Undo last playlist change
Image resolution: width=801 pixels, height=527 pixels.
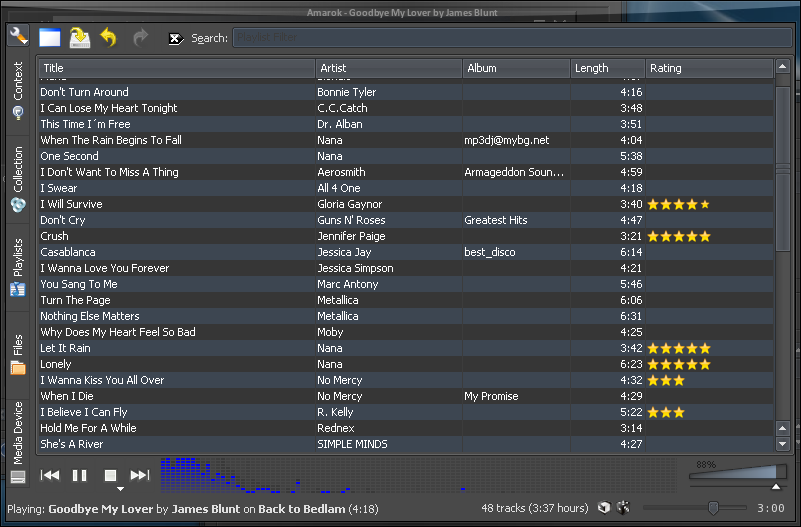coord(108,38)
